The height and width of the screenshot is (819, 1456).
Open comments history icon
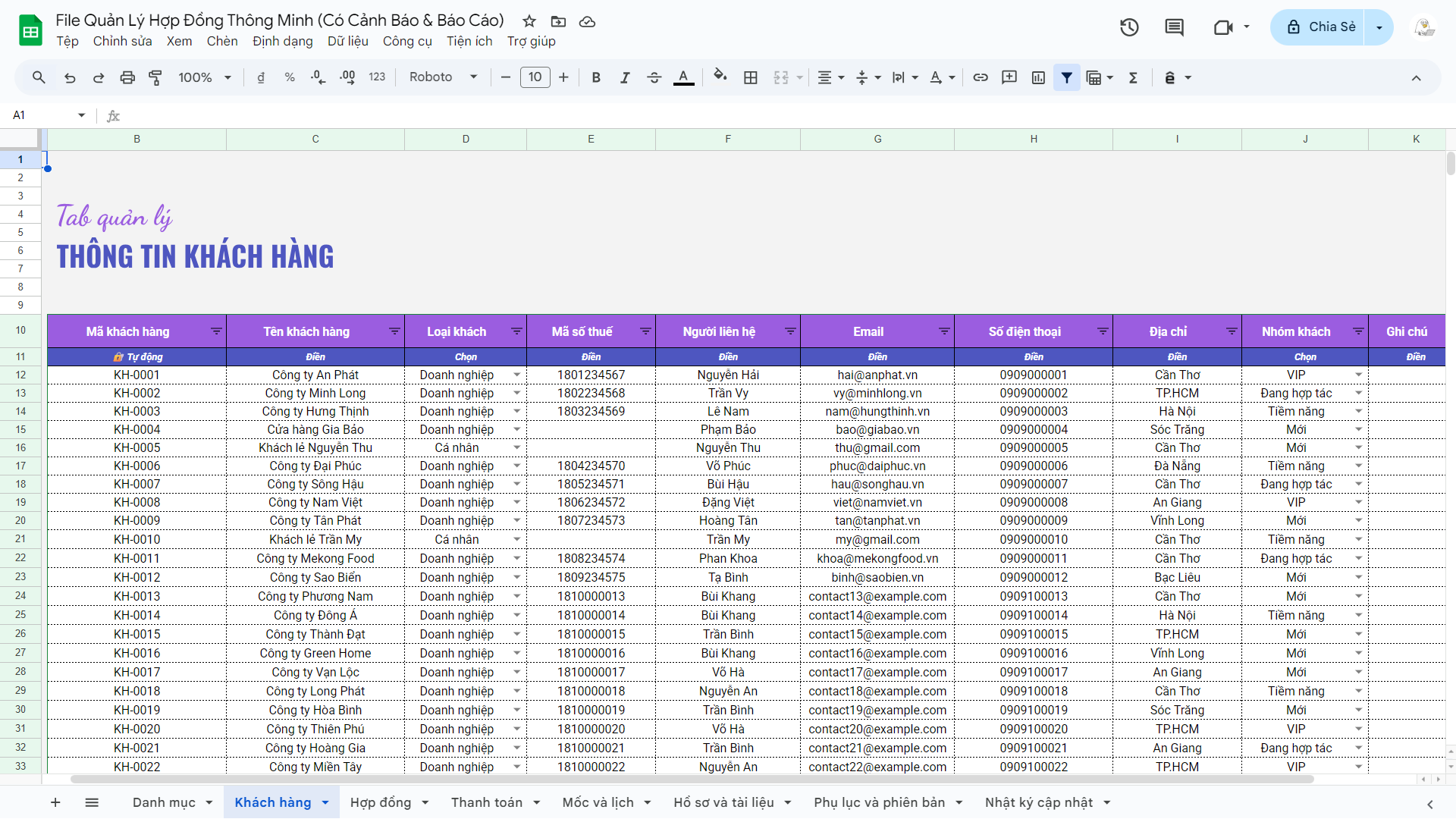point(1174,27)
